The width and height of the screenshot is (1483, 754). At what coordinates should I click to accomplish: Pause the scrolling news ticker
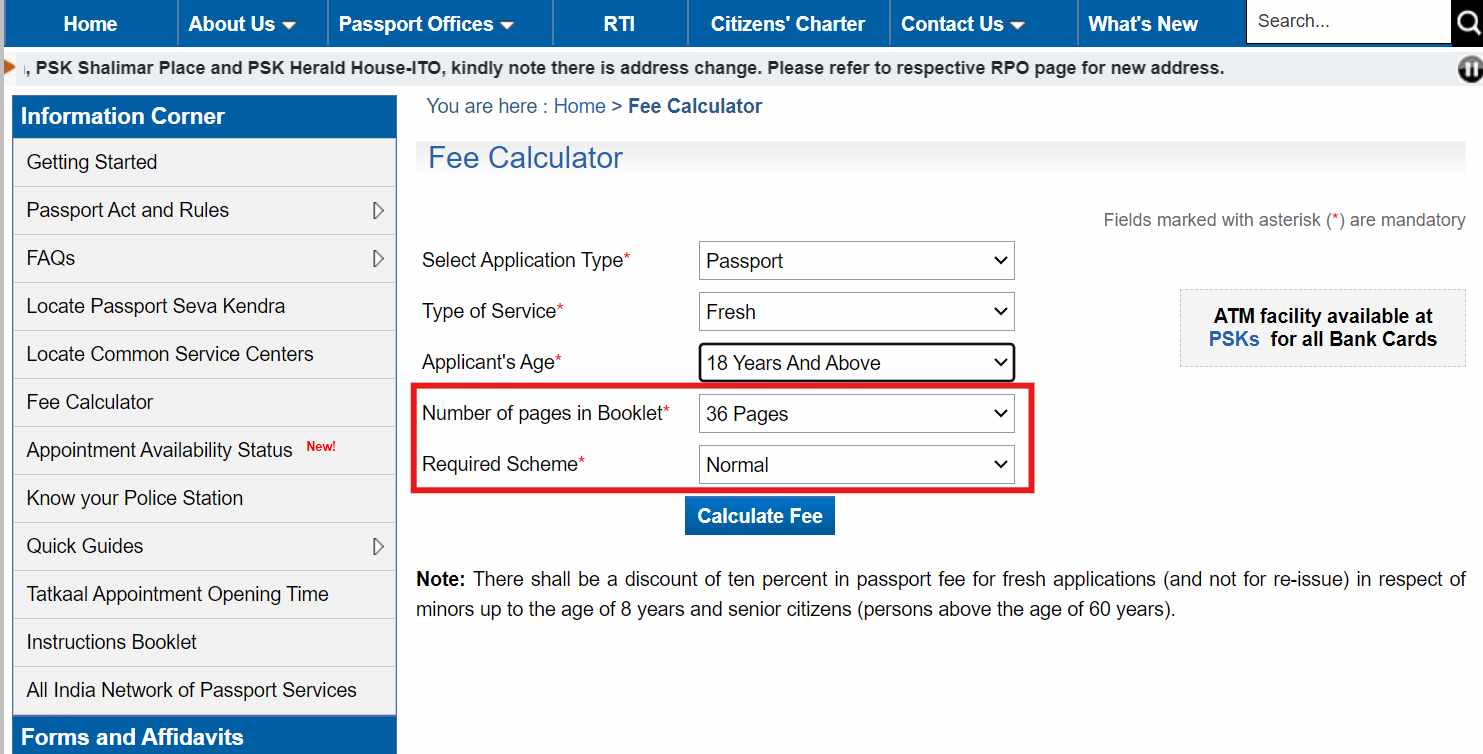(1470, 69)
